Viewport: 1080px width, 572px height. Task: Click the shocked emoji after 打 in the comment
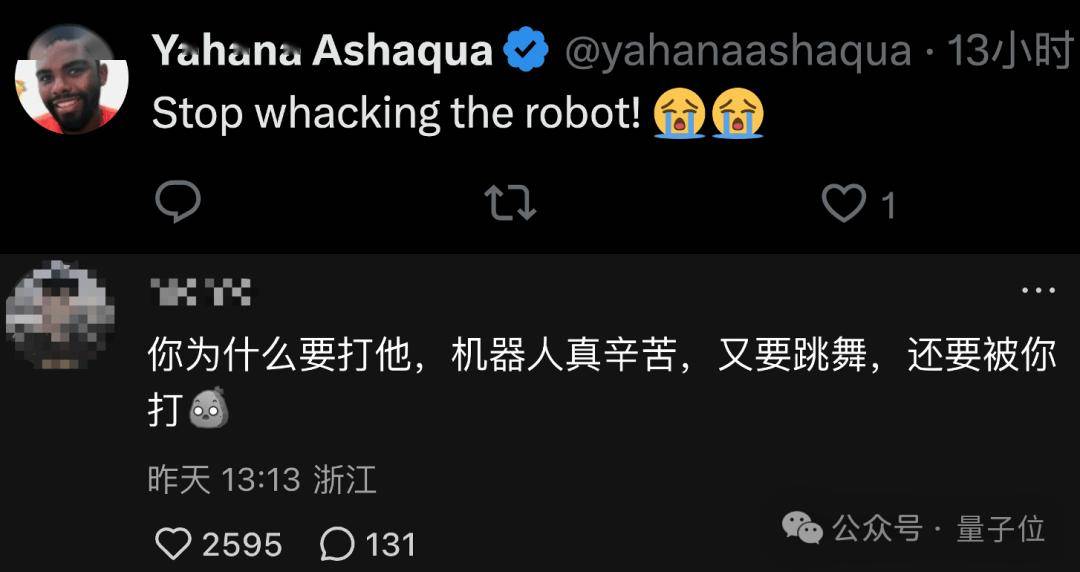click(208, 408)
